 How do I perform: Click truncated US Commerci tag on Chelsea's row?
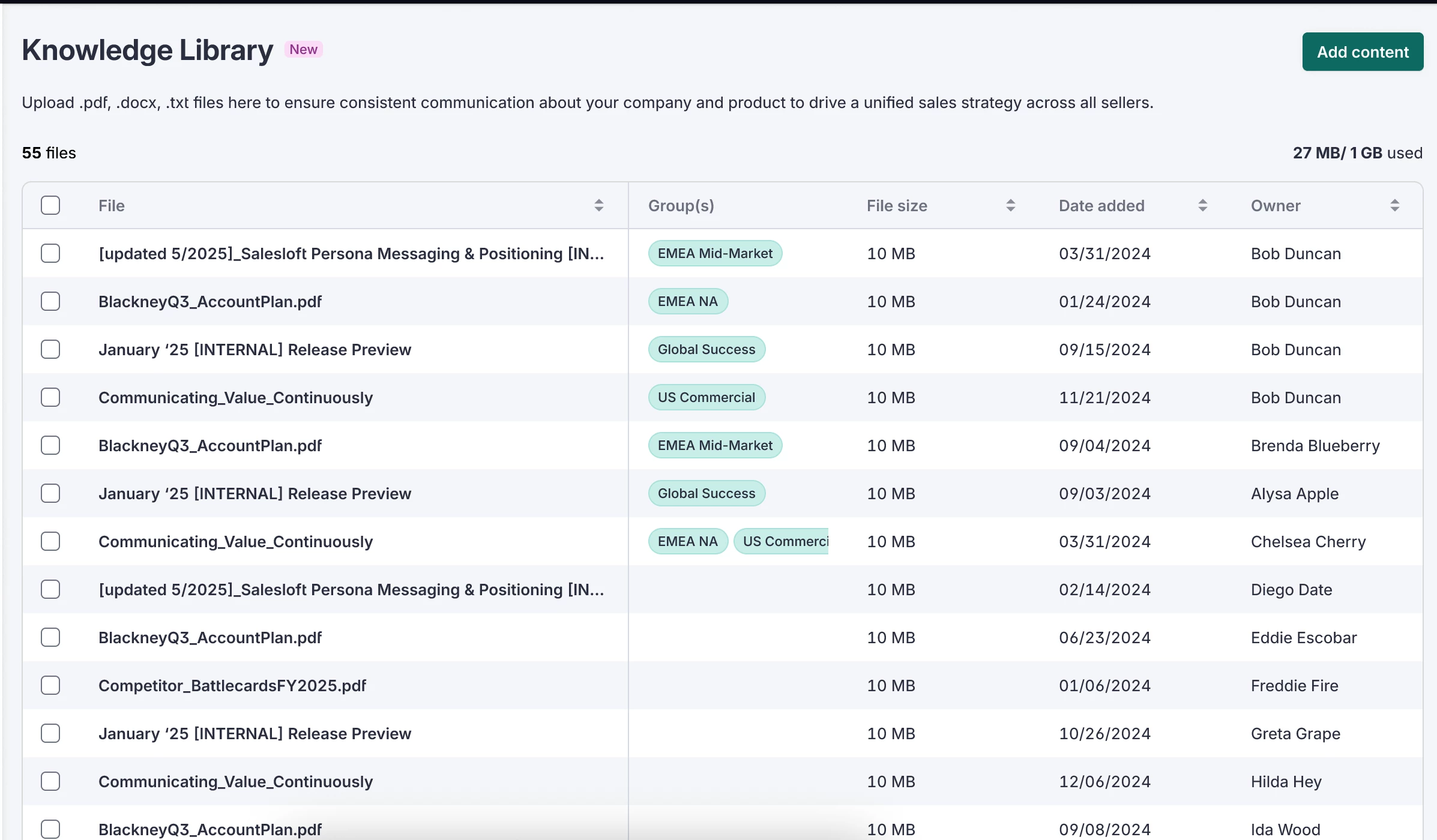[782, 541]
